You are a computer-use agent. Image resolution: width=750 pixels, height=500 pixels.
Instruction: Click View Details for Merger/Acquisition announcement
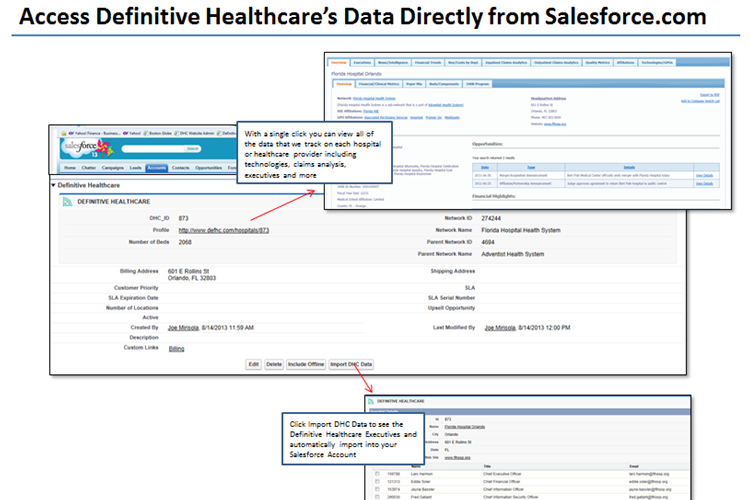pos(704,176)
